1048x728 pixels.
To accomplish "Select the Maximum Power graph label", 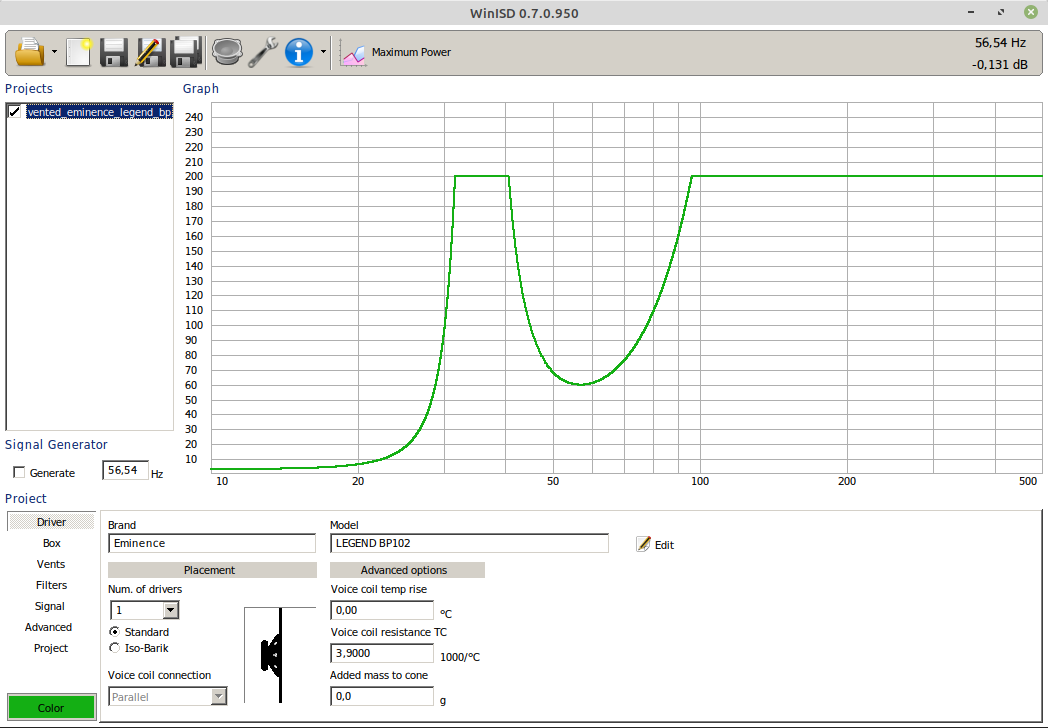I will [x=411, y=52].
